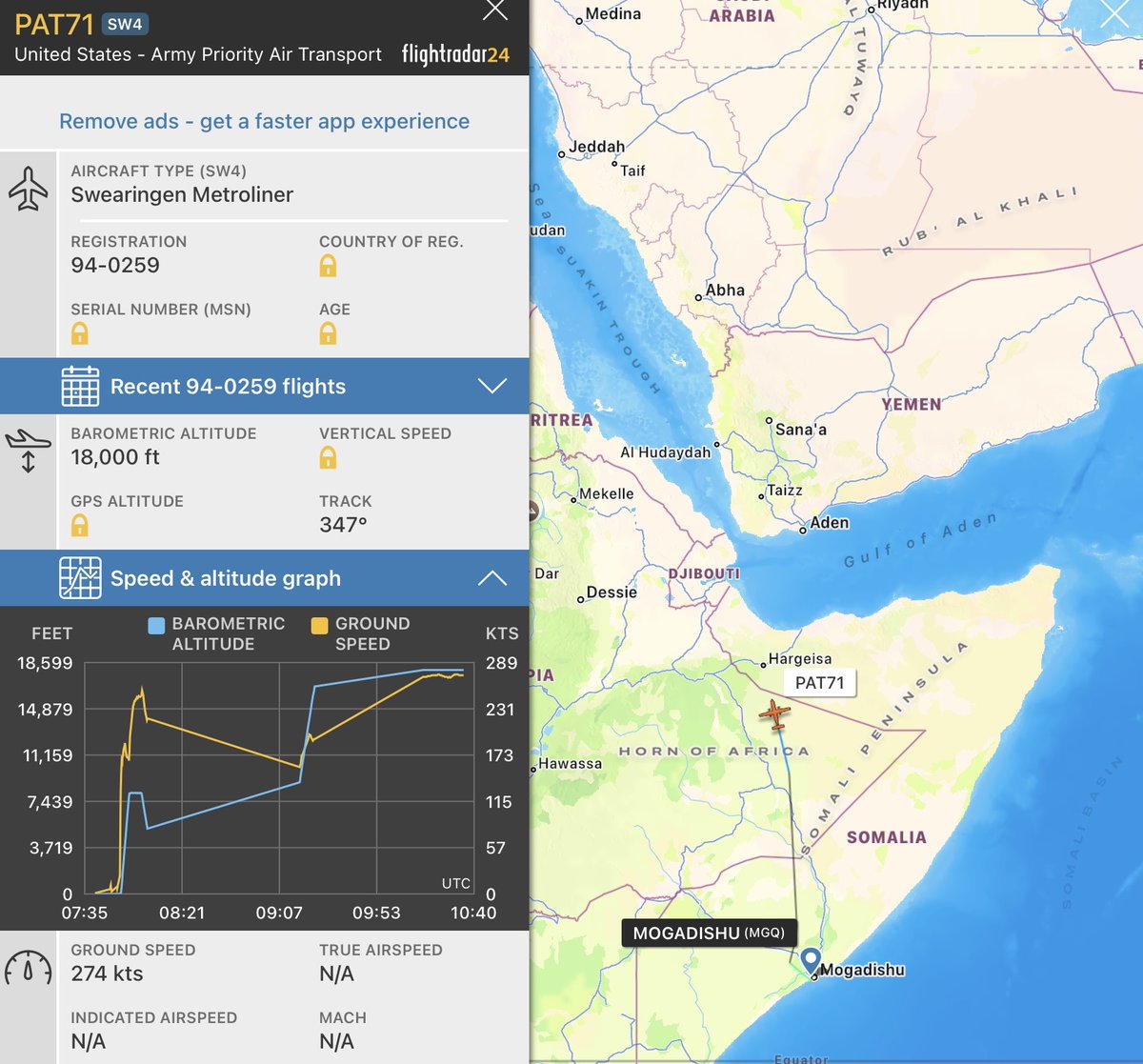1143x1064 pixels.
Task: Unlock the Serial Number (MSN) padlock
Action: click(80, 333)
